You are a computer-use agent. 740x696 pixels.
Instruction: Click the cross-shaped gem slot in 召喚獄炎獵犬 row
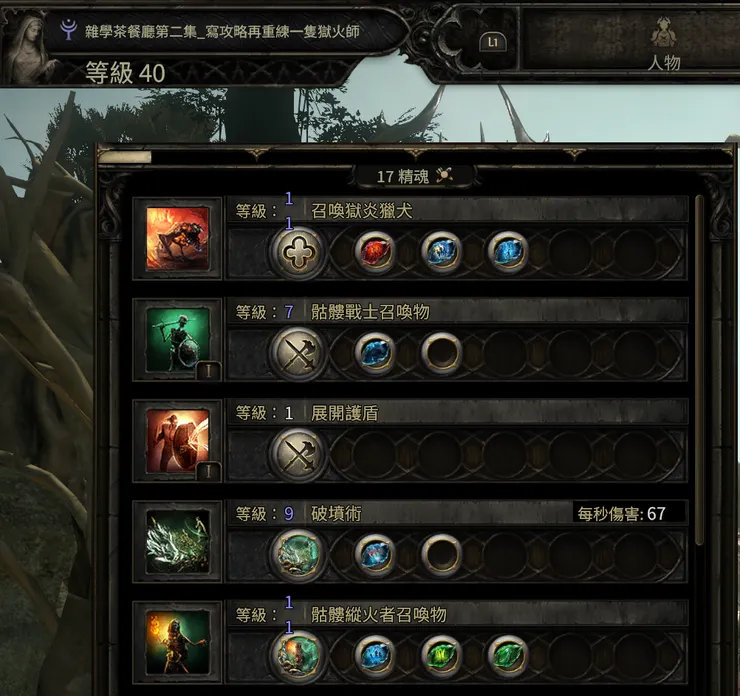click(x=298, y=252)
